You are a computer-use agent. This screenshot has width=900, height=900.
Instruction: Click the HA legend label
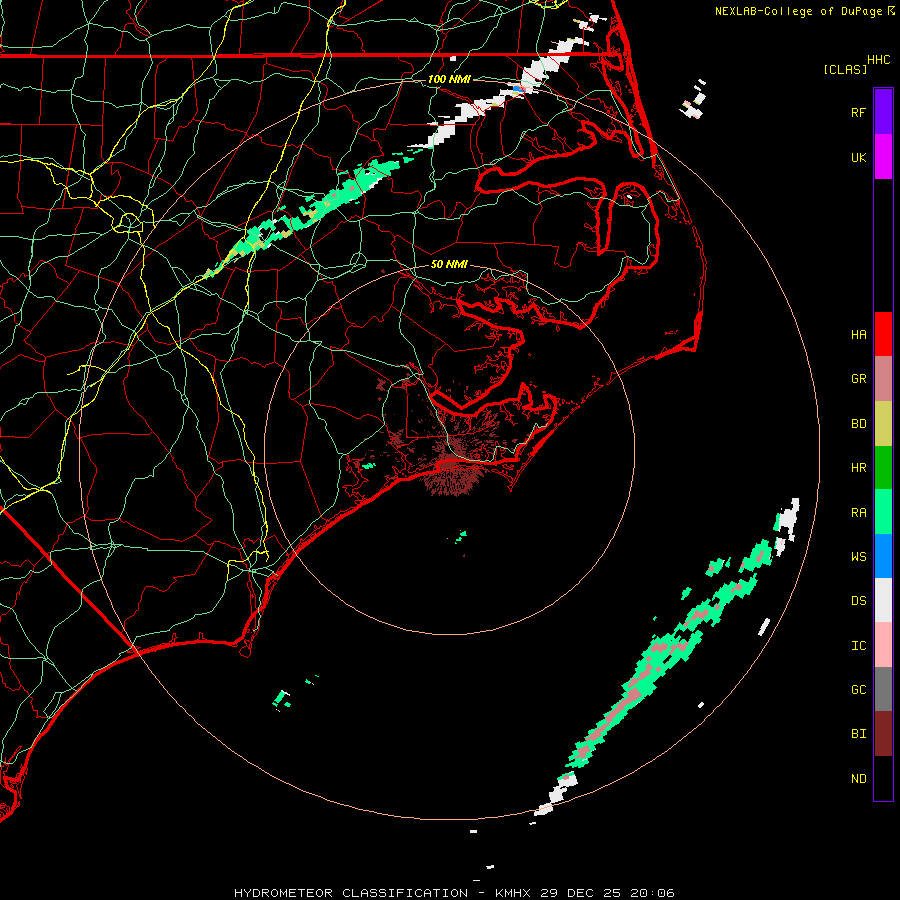pos(858,335)
